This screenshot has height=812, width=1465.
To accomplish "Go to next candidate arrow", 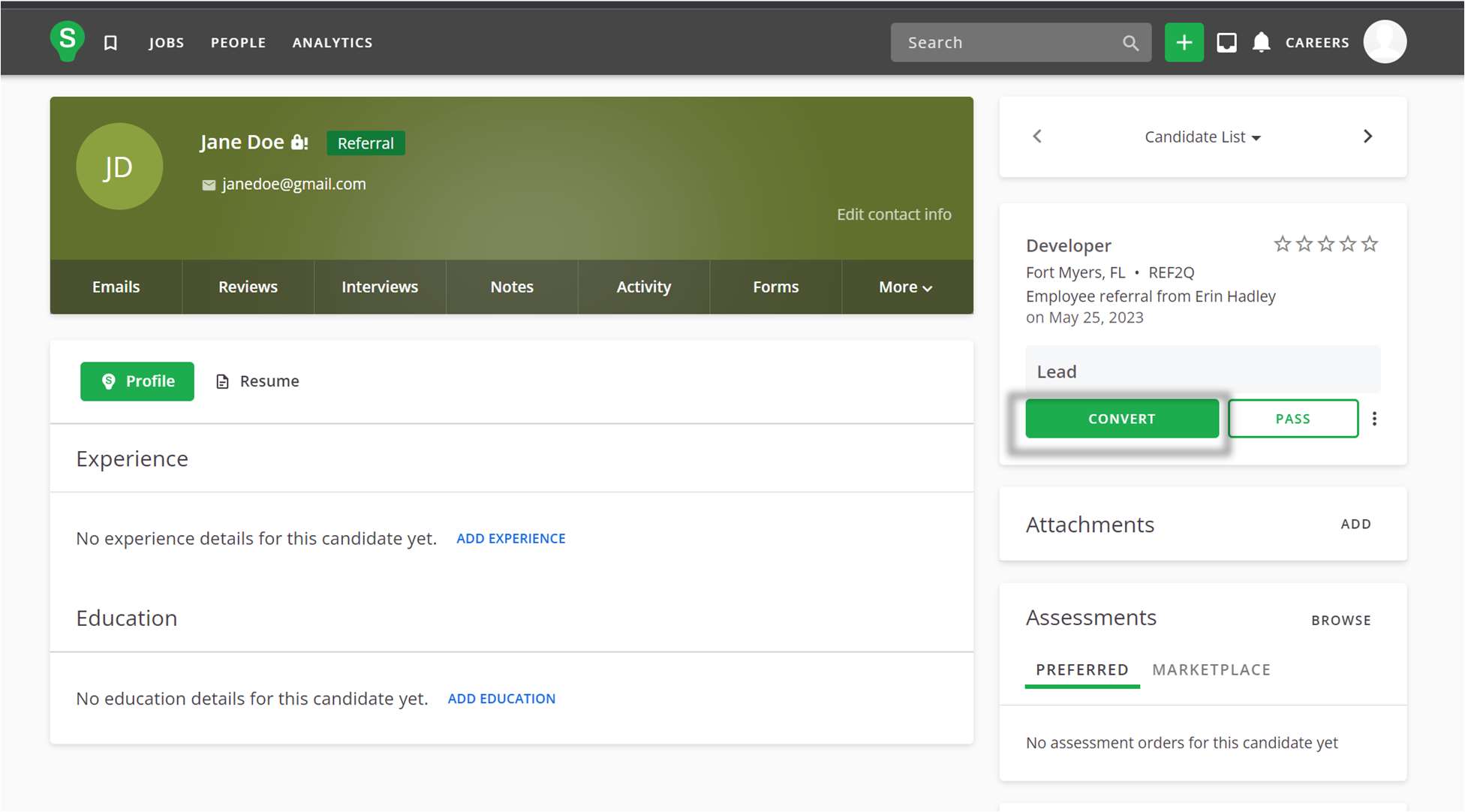I will pyautogui.click(x=1367, y=136).
